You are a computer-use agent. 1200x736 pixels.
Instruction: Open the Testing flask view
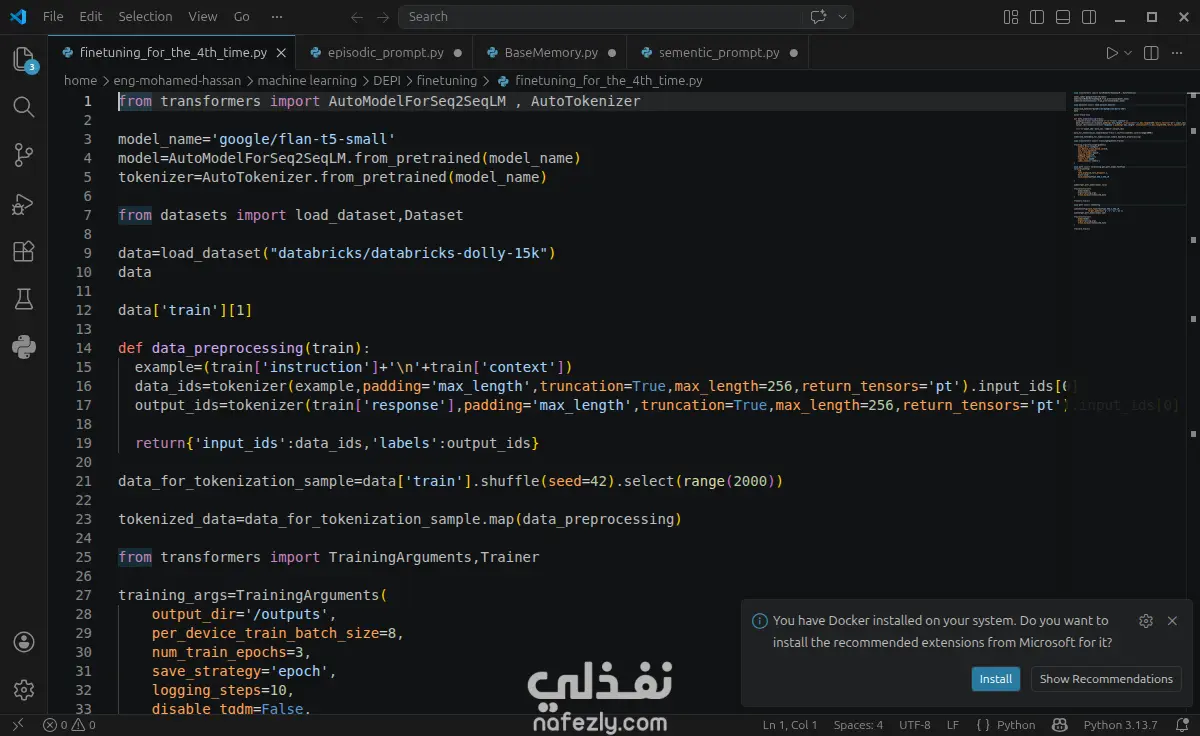(24, 299)
